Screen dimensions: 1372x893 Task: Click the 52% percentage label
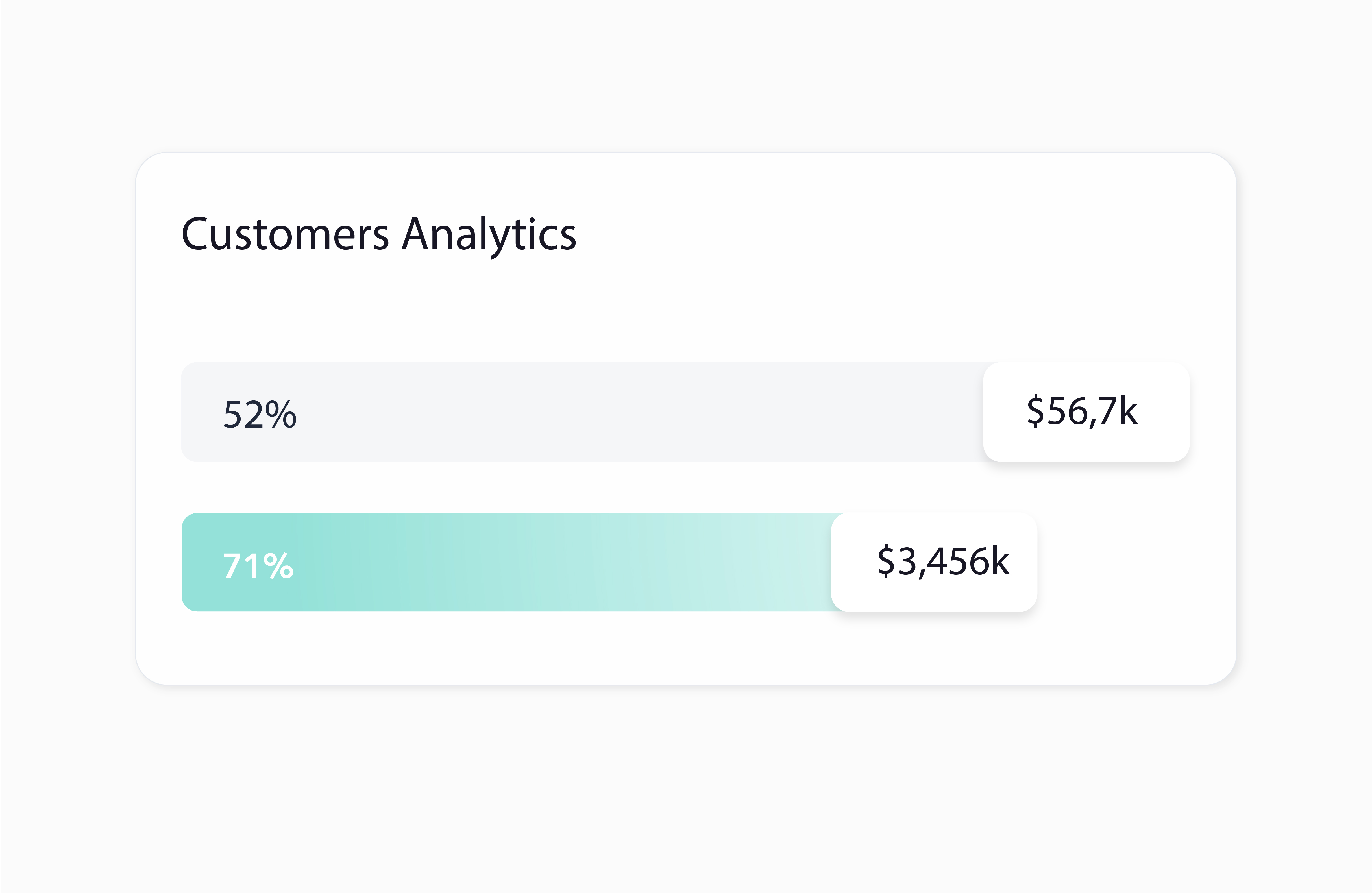click(x=260, y=414)
